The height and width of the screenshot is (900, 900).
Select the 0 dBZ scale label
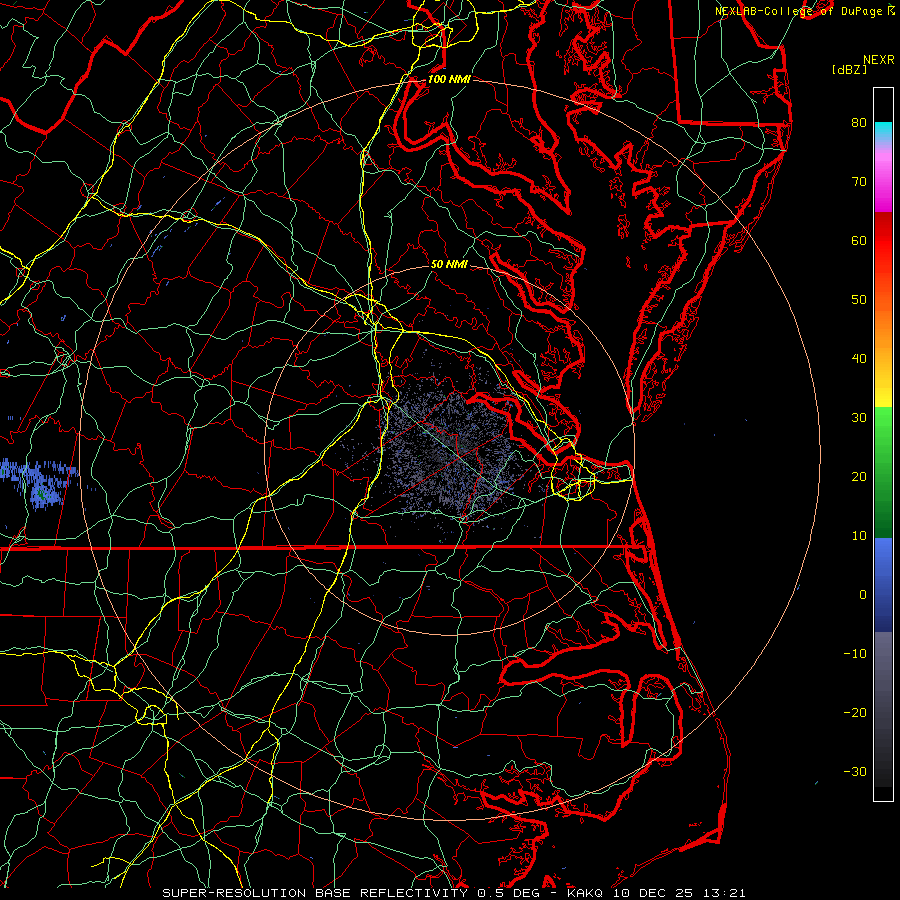click(863, 595)
